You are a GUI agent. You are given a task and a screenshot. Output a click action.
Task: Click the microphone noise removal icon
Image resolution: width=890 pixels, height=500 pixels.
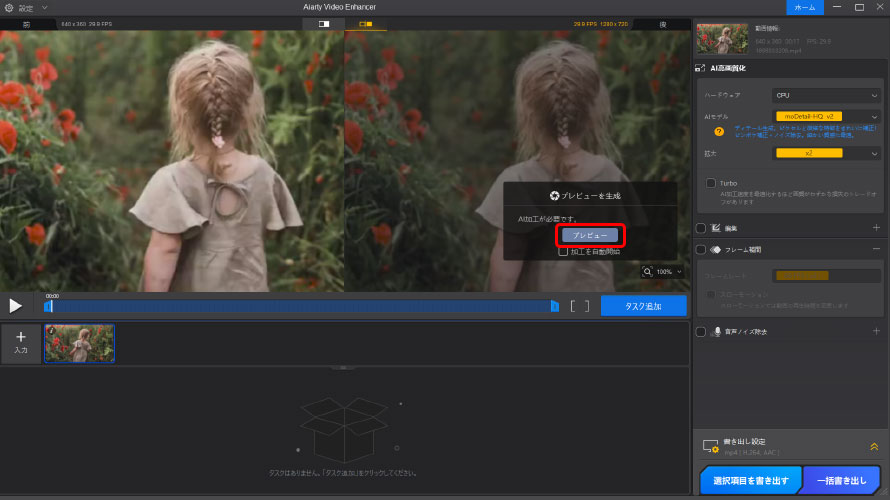click(x=717, y=331)
